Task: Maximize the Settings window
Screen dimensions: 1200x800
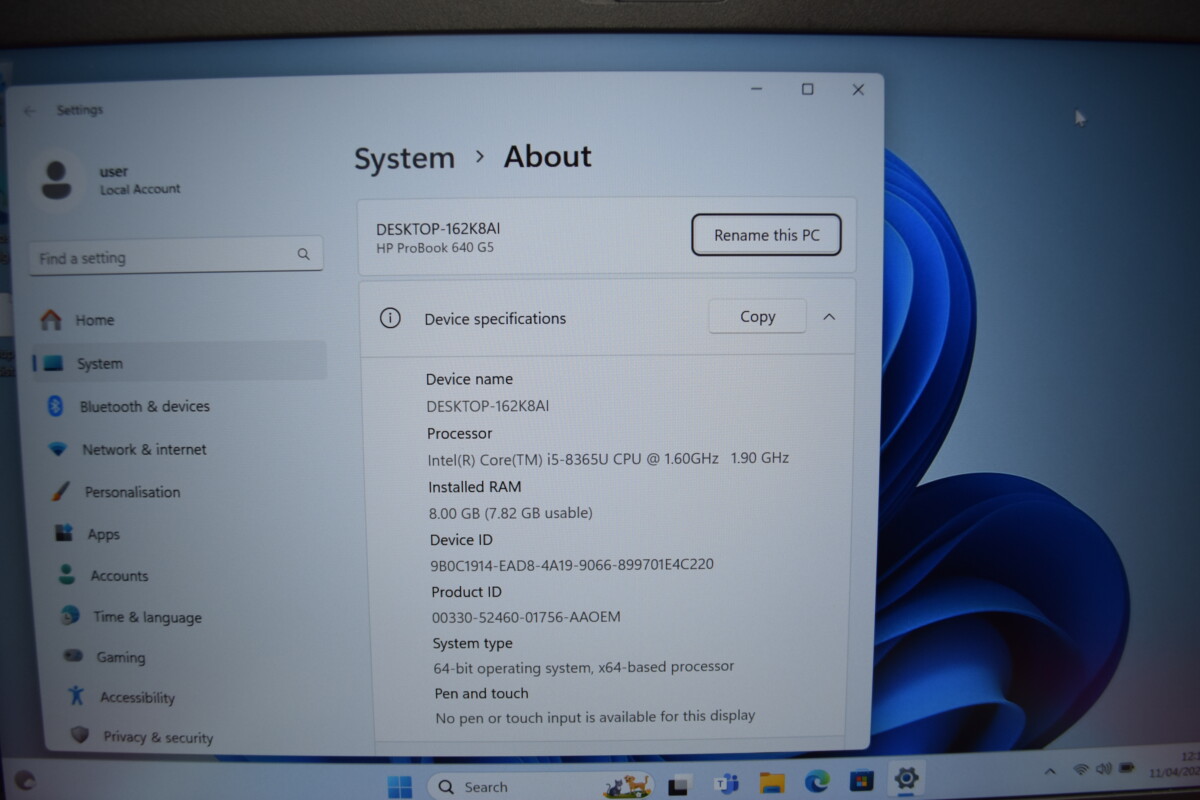Action: [808, 89]
